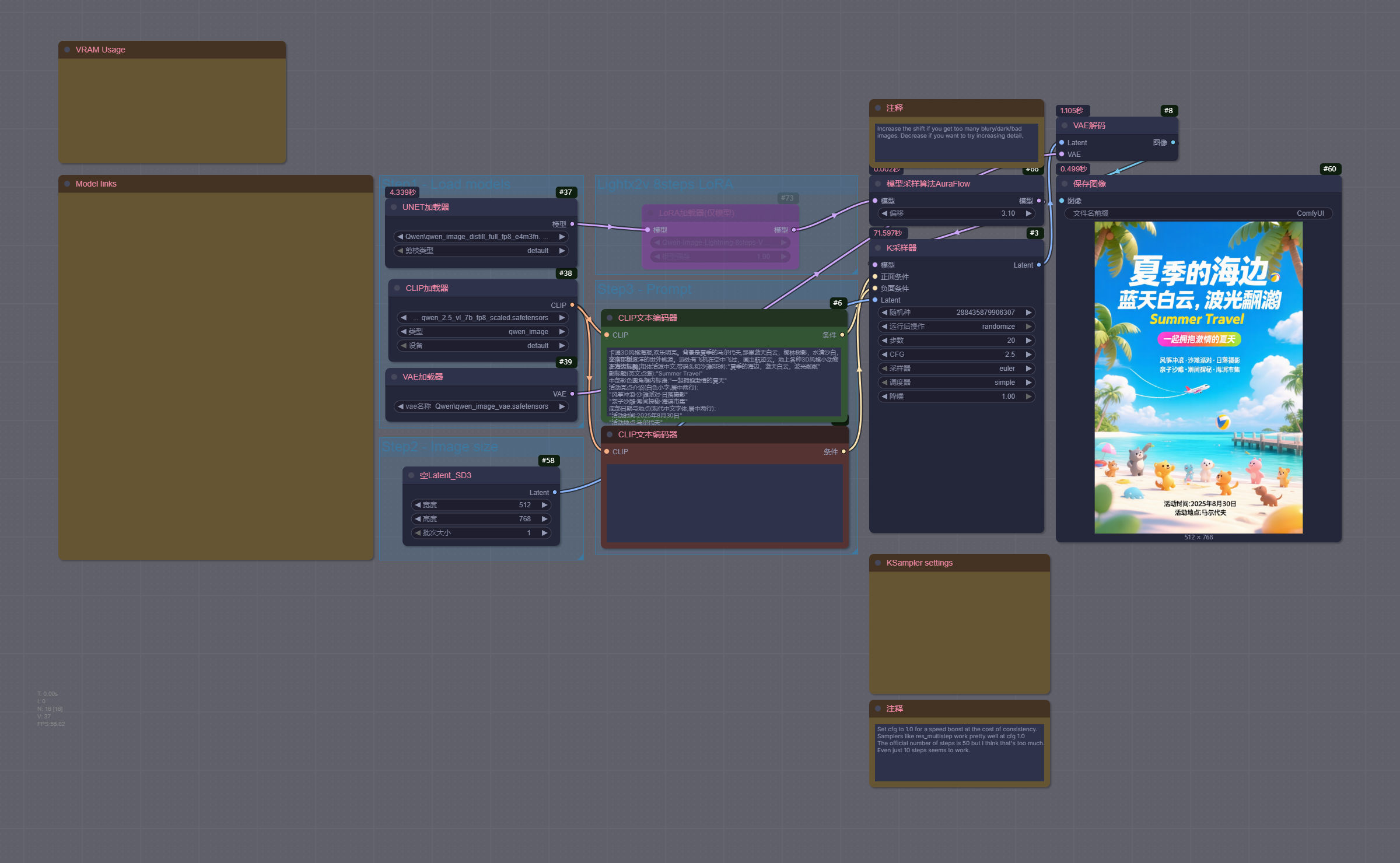The height and width of the screenshot is (863, 1400).
Task: Toggle collapse of the 模型采样算法AuraFlow node
Action: point(878,184)
